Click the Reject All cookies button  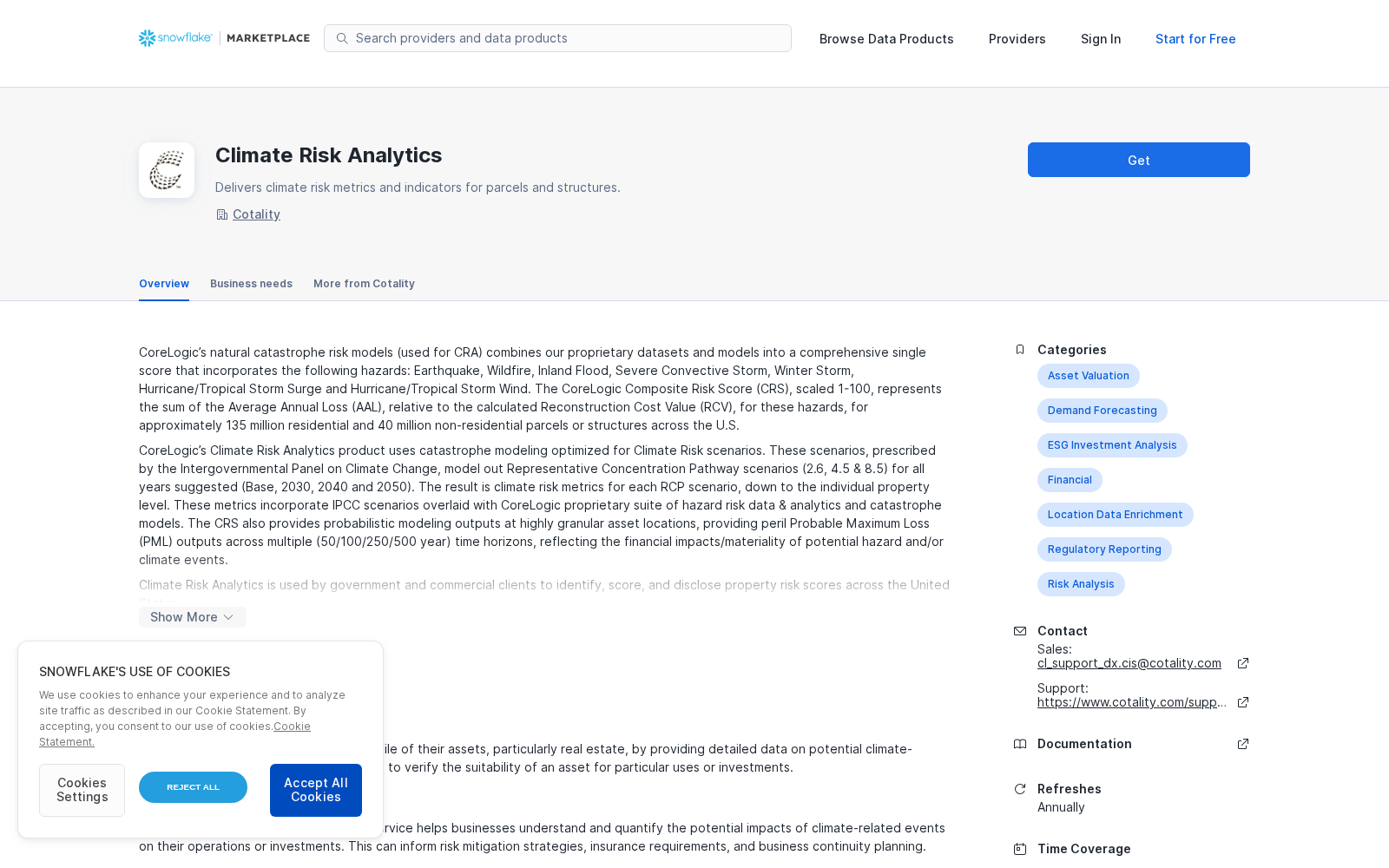(x=193, y=787)
